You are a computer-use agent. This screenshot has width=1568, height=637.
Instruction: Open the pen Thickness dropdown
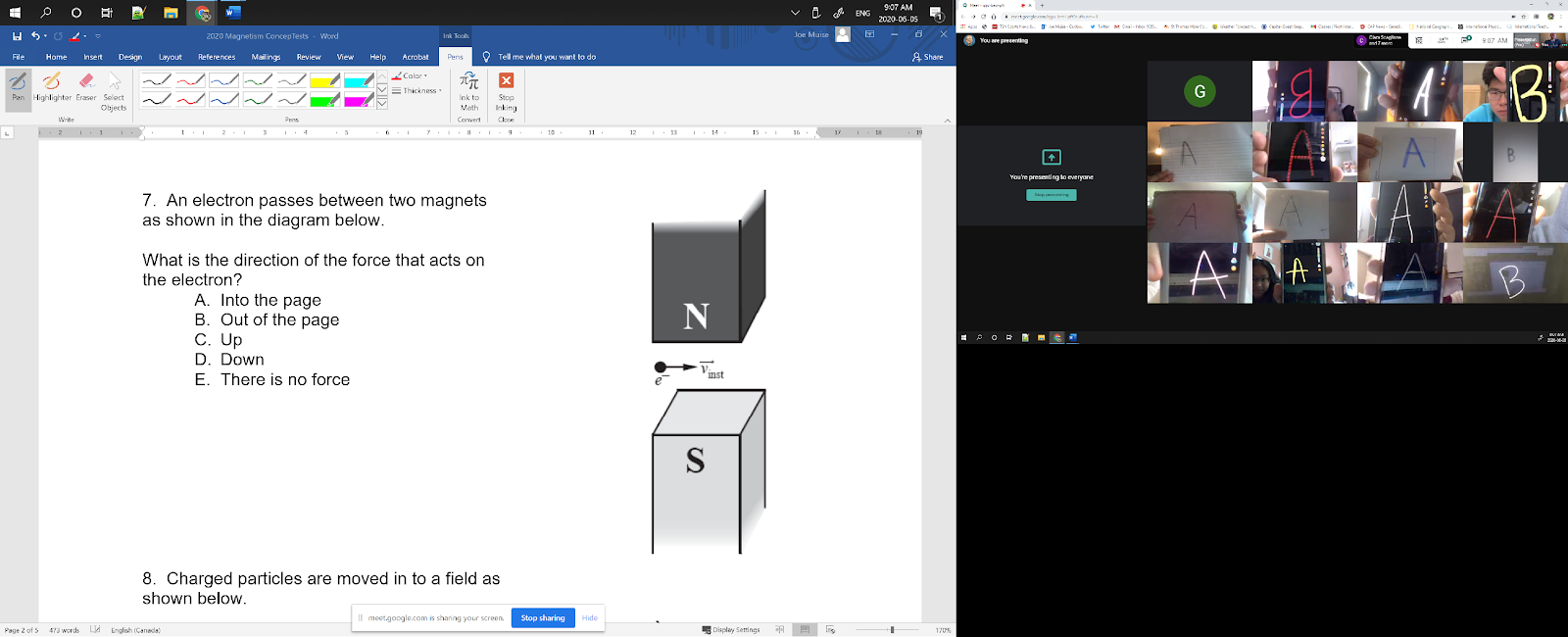coord(417,90)
